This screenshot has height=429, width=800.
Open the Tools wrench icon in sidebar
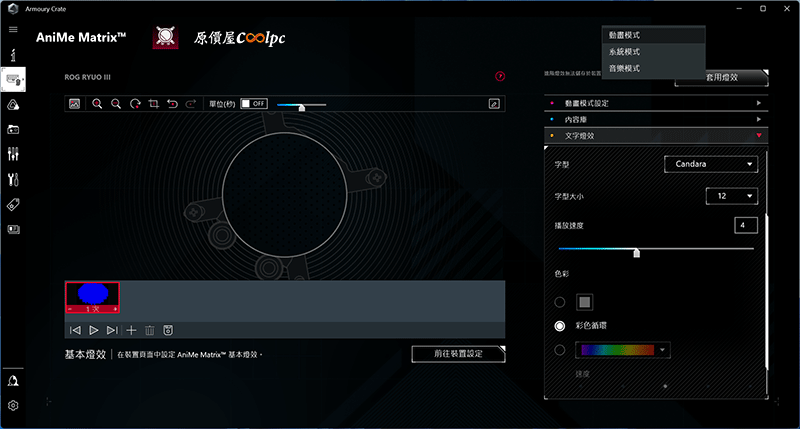(x=13, y=180)
